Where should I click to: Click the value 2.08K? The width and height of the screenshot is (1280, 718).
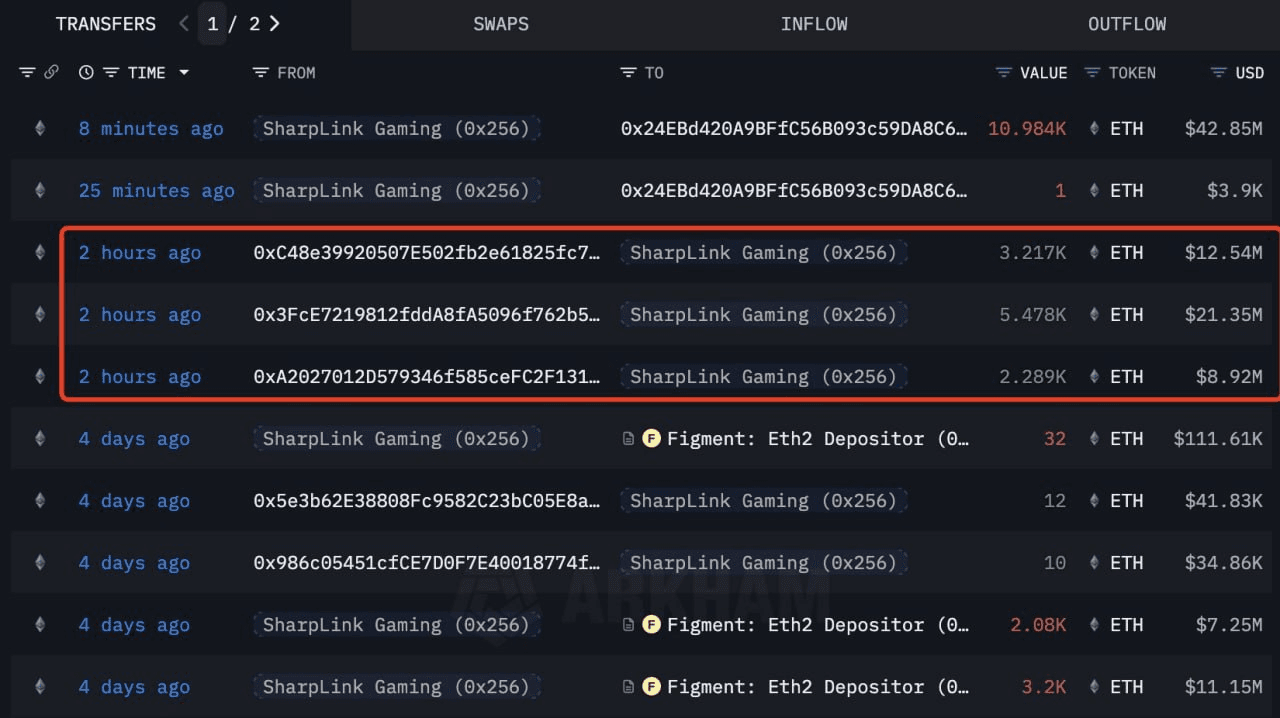1039,624
